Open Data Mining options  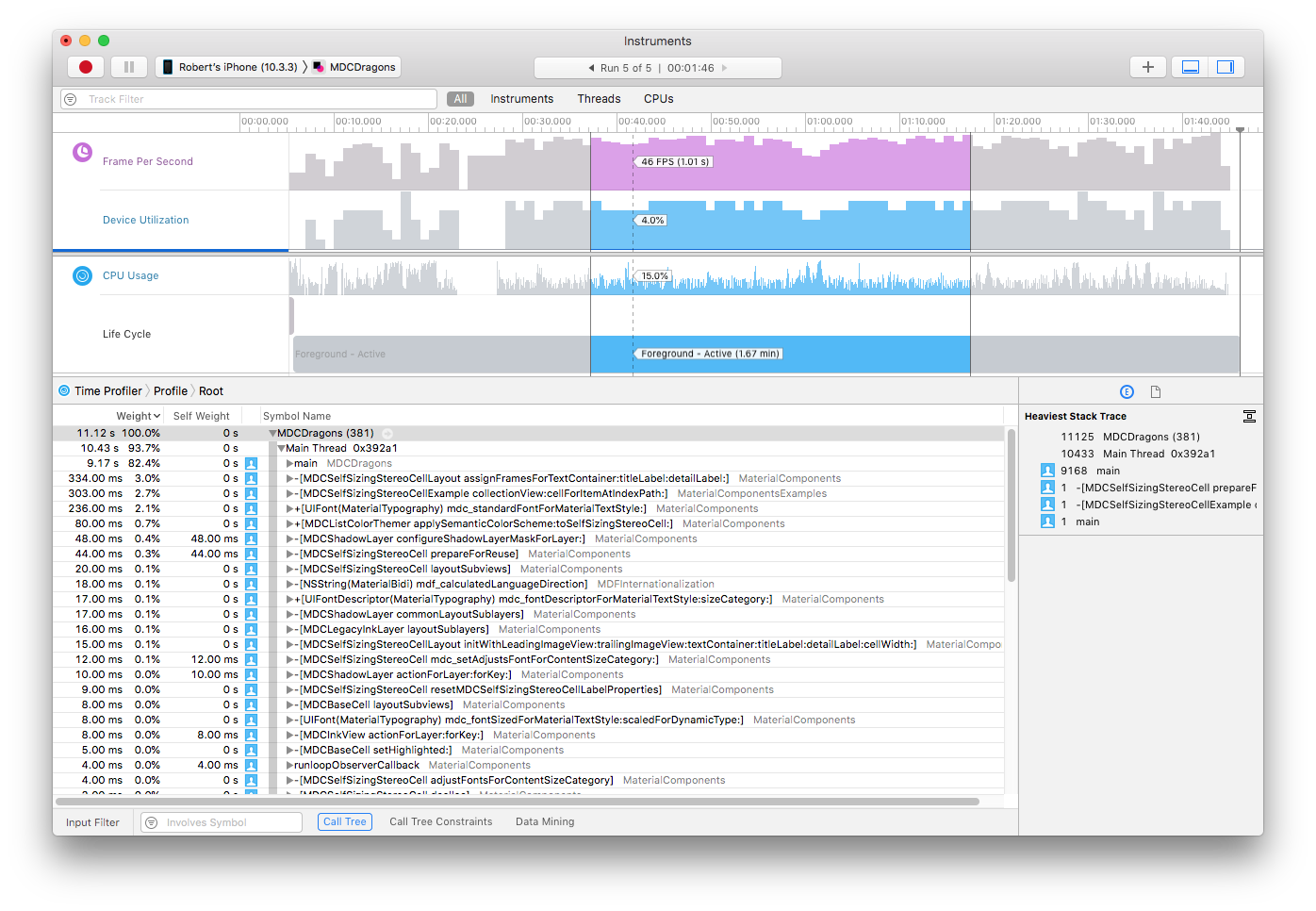[545, 821]
